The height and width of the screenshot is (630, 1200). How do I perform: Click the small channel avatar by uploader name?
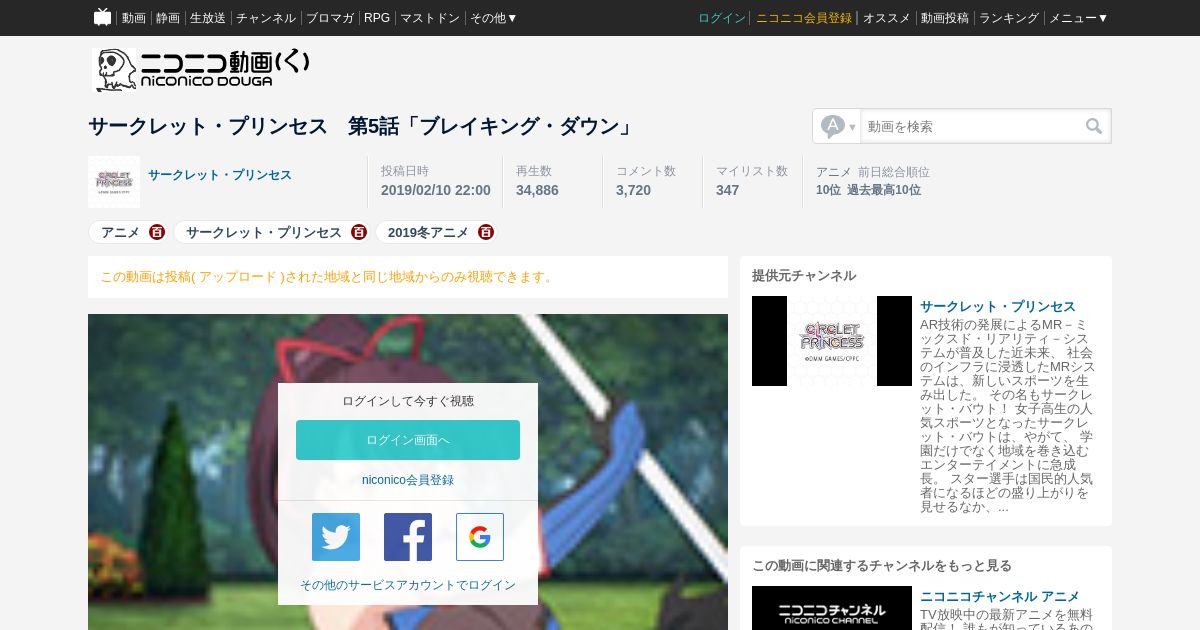coord(114,181)
